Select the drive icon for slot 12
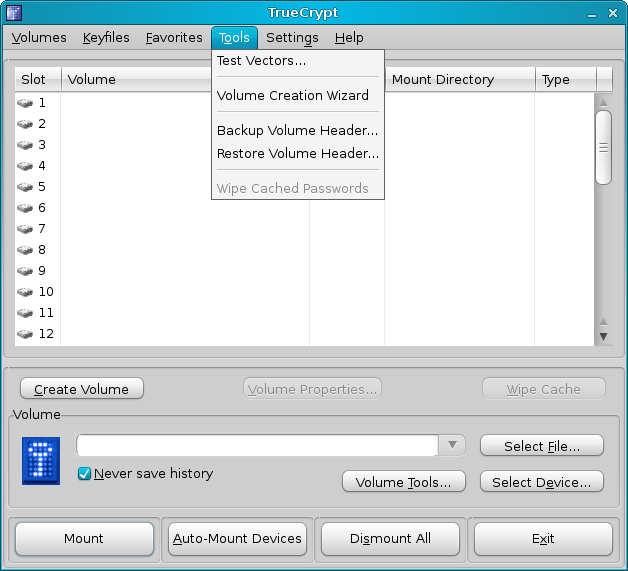This screenshot has width=628, height=571. click(25, 334)
